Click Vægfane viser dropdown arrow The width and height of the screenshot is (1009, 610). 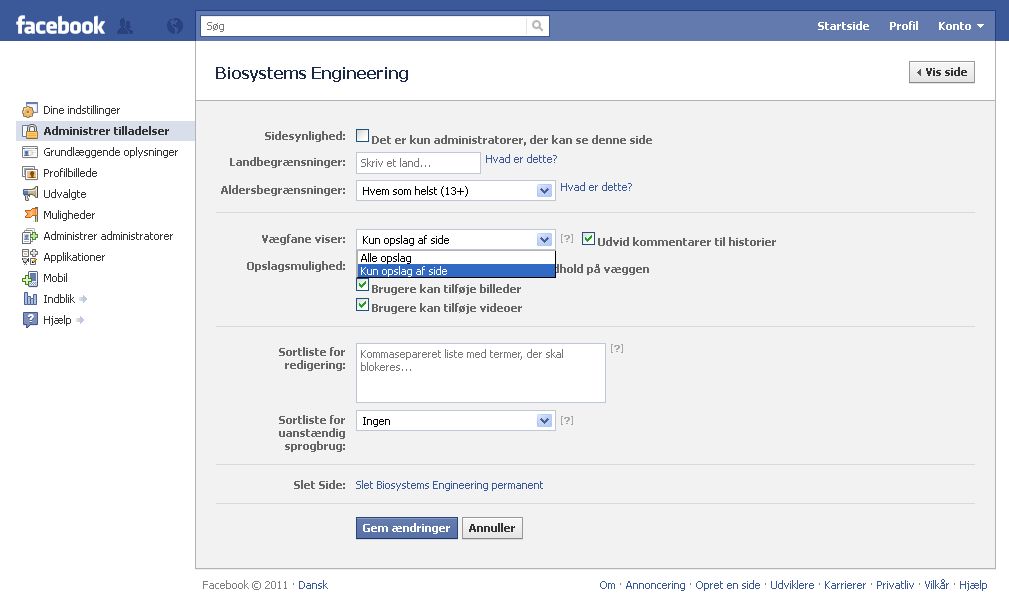[544, 240]
